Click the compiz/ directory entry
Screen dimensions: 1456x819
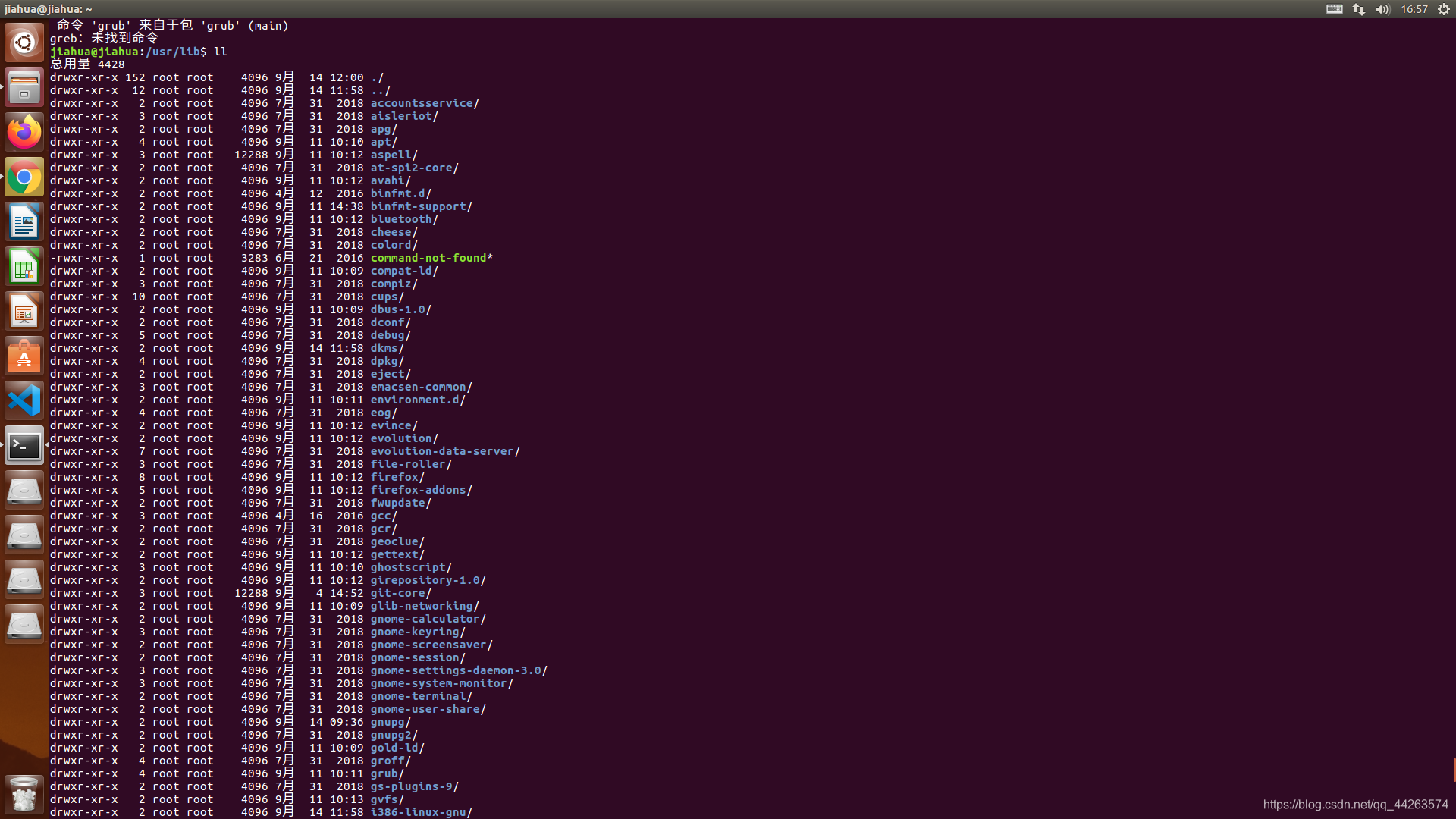coord(394,284)
